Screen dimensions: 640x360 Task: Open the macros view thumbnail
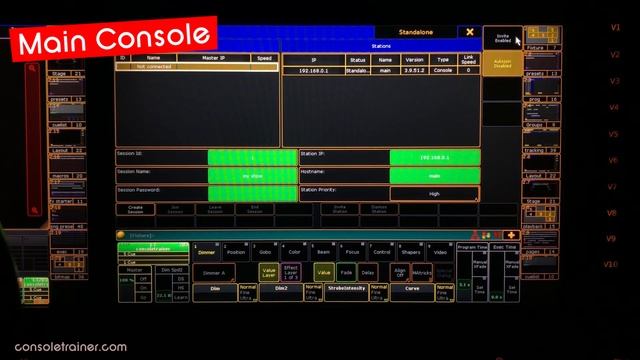(x=67, y=167)
